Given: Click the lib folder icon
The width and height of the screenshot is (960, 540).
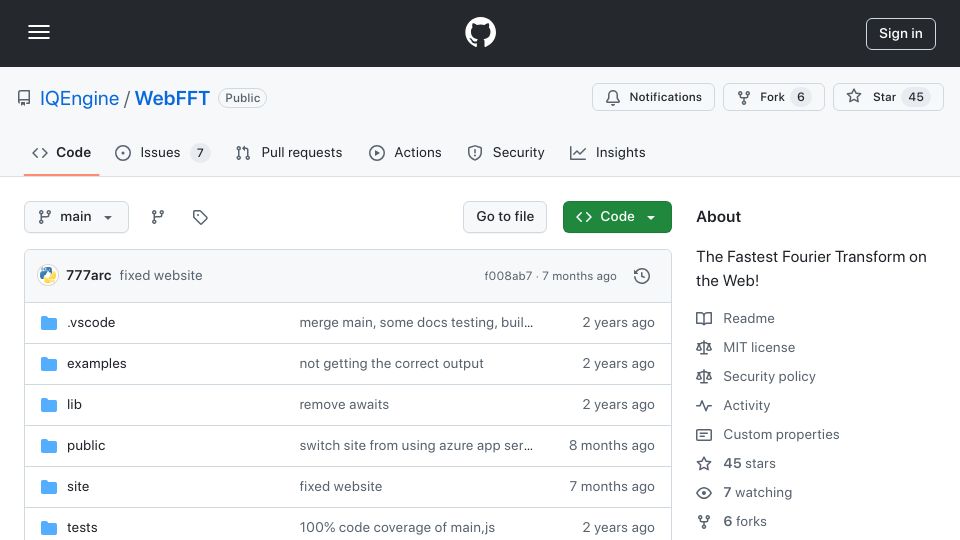Looking at the screenshot, I should coord(49,405).
